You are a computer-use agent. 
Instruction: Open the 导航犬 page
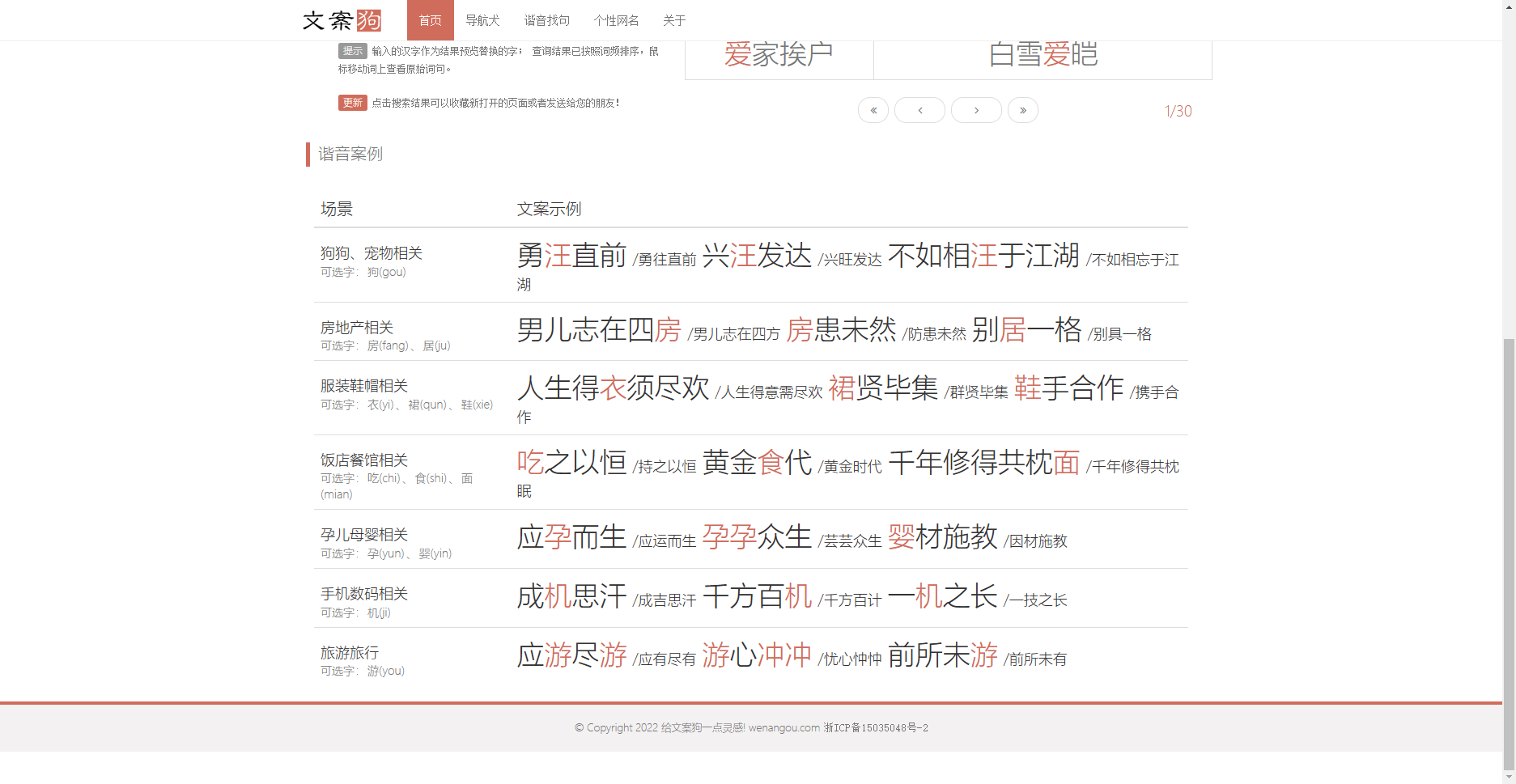pyautogui.click(x=482, y=20)
